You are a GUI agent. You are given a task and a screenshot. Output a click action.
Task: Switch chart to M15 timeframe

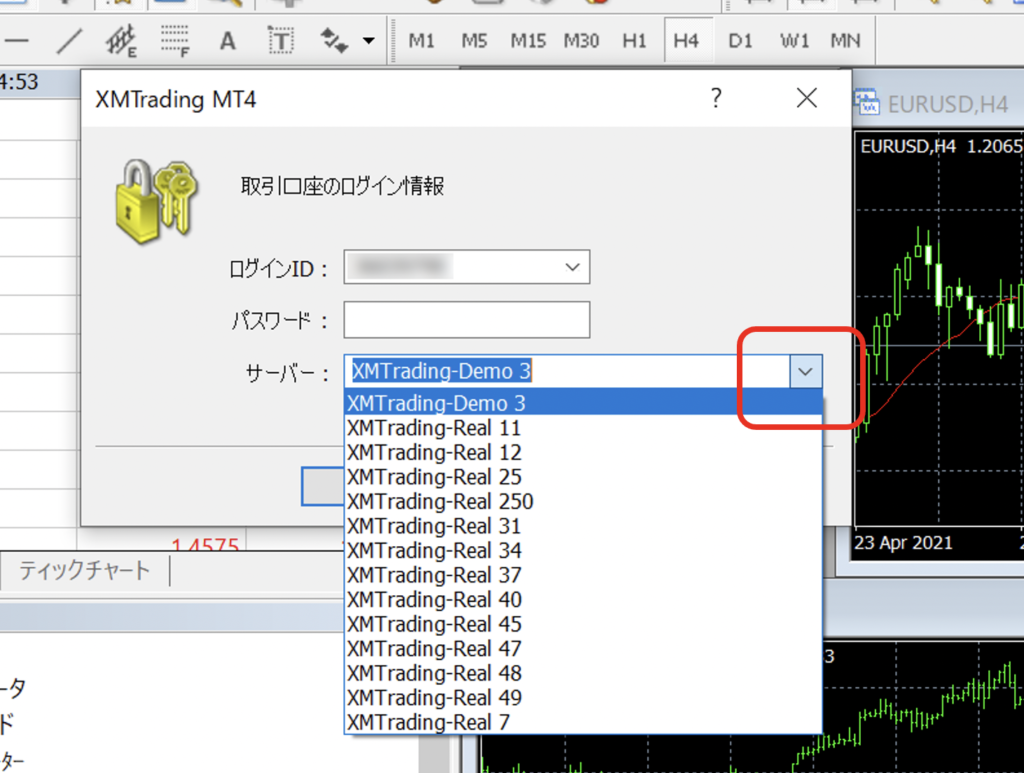[x=528, y=41]
